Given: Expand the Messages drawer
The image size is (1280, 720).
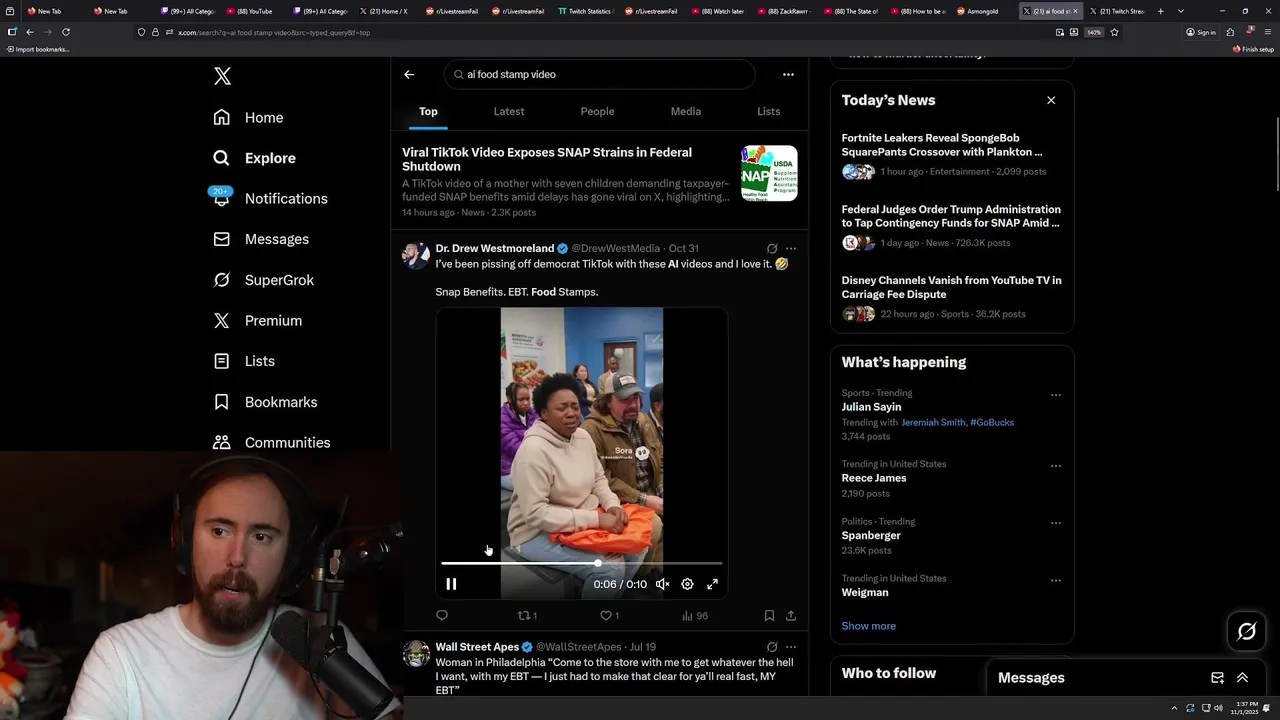Looking at the screenshot, I should coord(1242,678).
